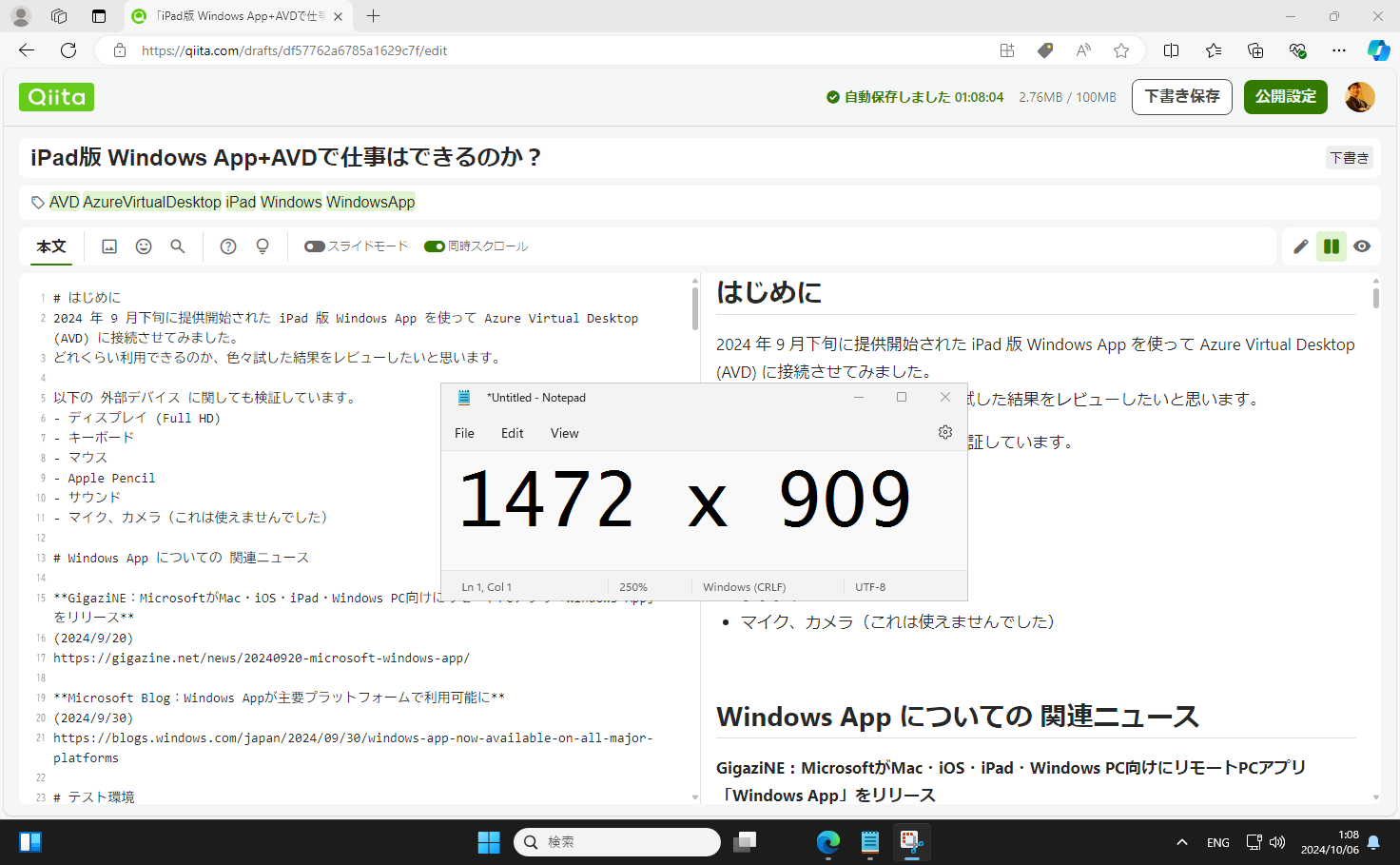The image size is (1400, 865).
Task: Select the search icon in the editor toolbar
Action: coord(177,246)
